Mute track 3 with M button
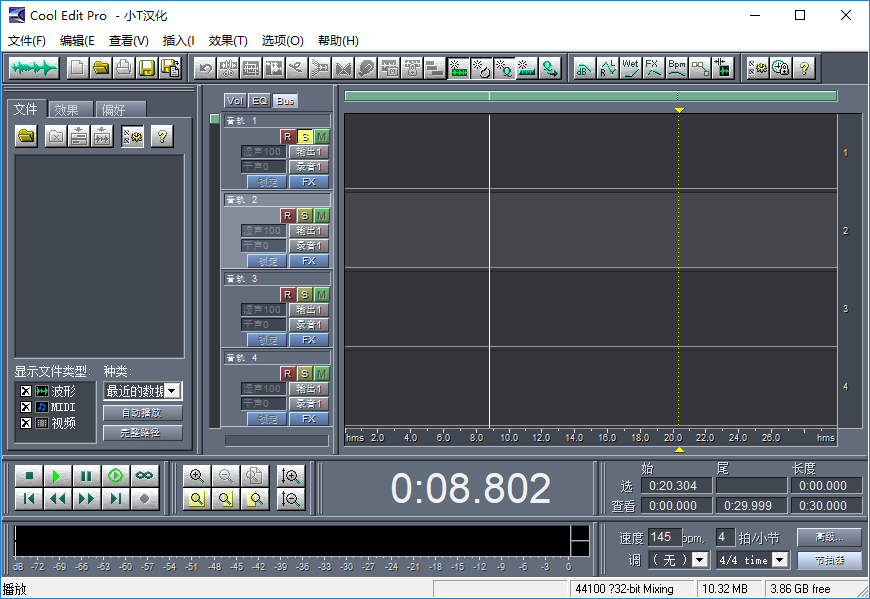This screenshot has height=599, width=870. [321, 295]
